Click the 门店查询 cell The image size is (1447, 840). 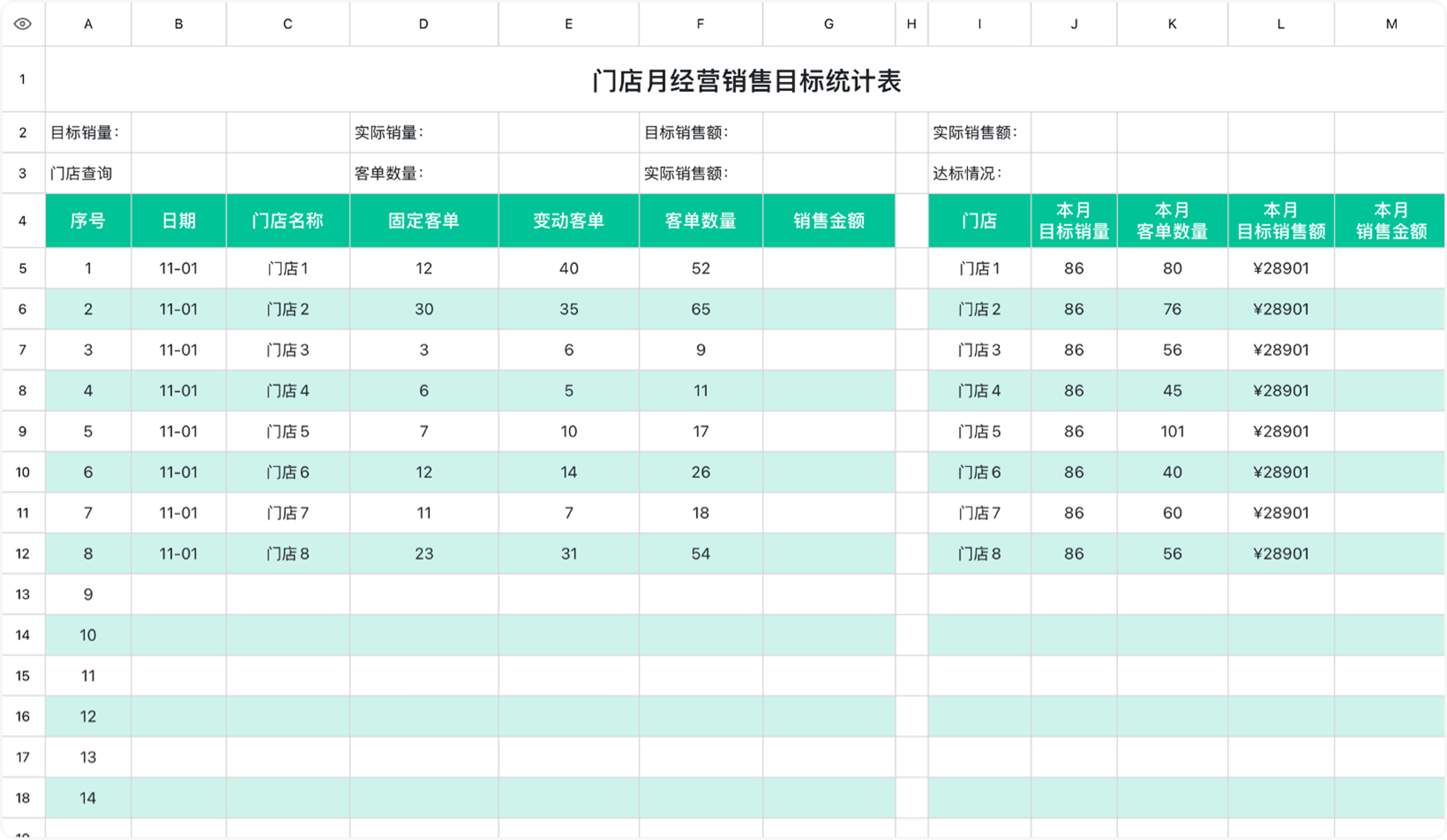coord(88,173)
